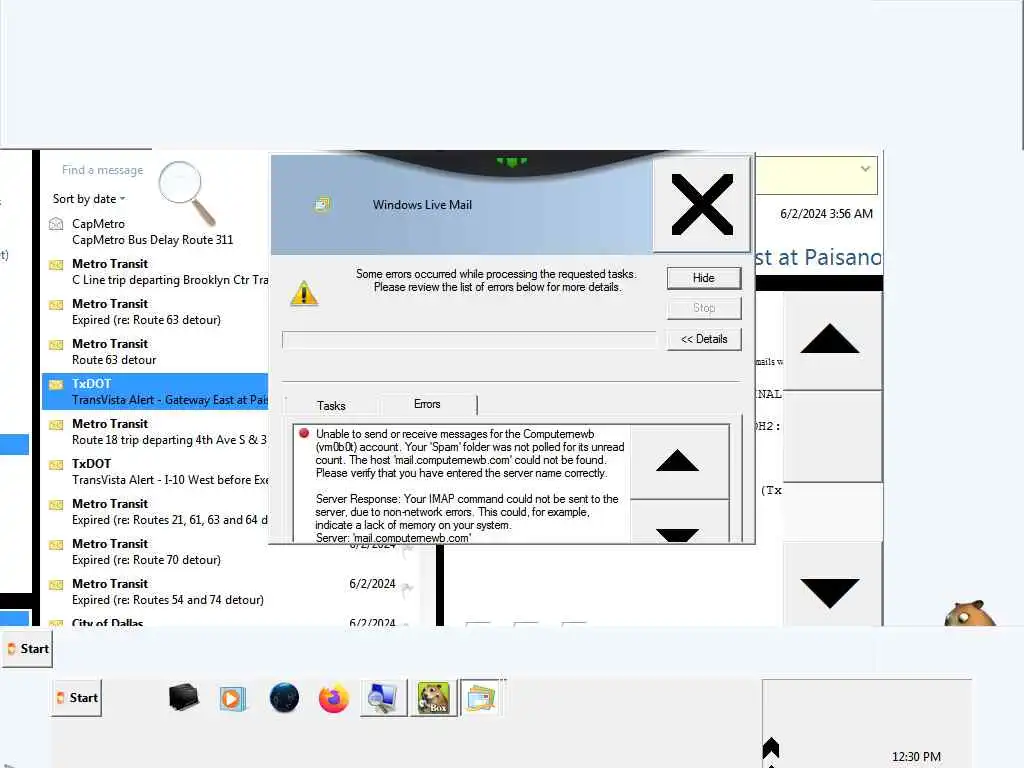Select Expired Routes 21, 61, 63 and 64 message
Viewport: 1024px width, 768px height.
155,511
